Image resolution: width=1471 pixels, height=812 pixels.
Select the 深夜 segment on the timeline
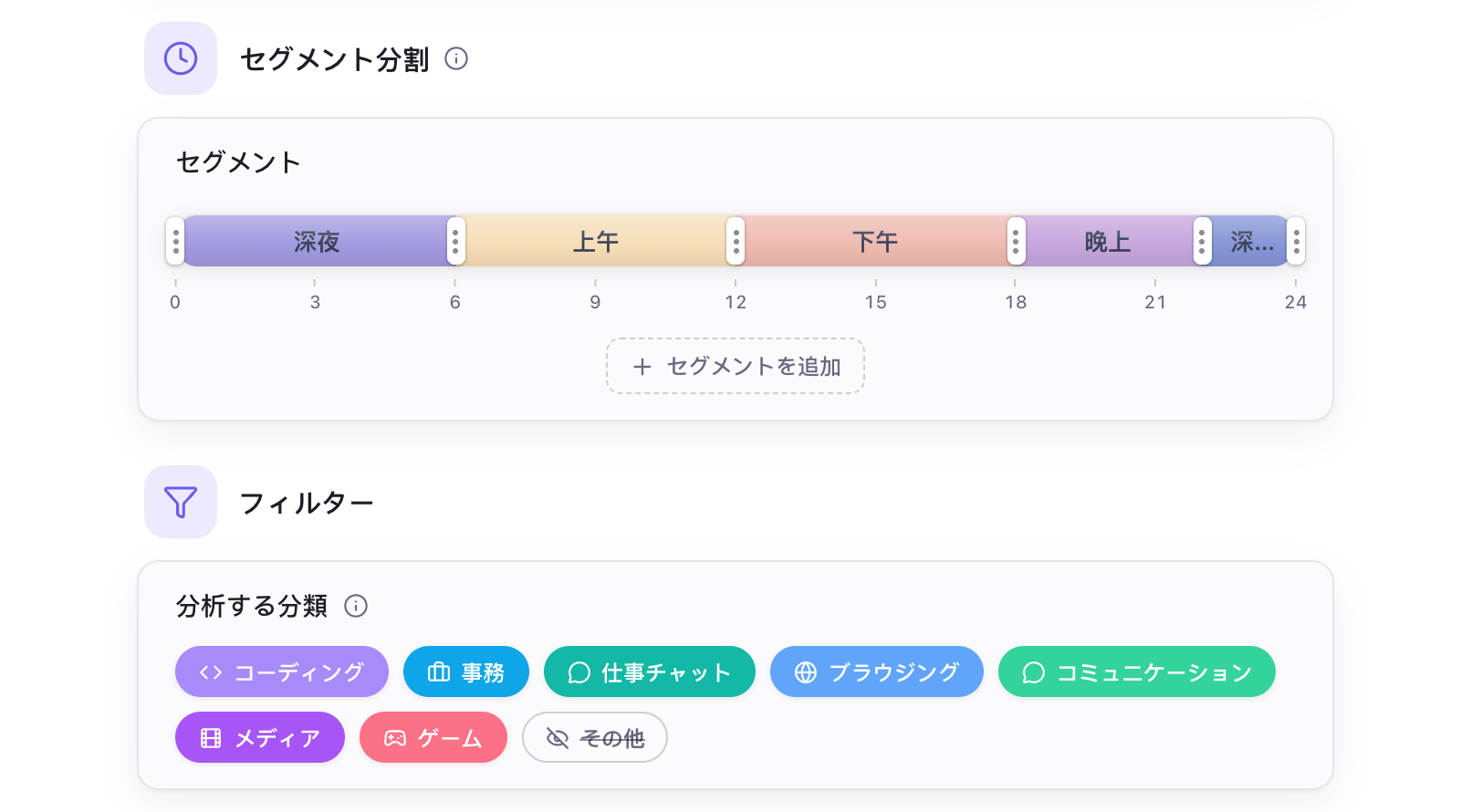click(x=316, y=241)
